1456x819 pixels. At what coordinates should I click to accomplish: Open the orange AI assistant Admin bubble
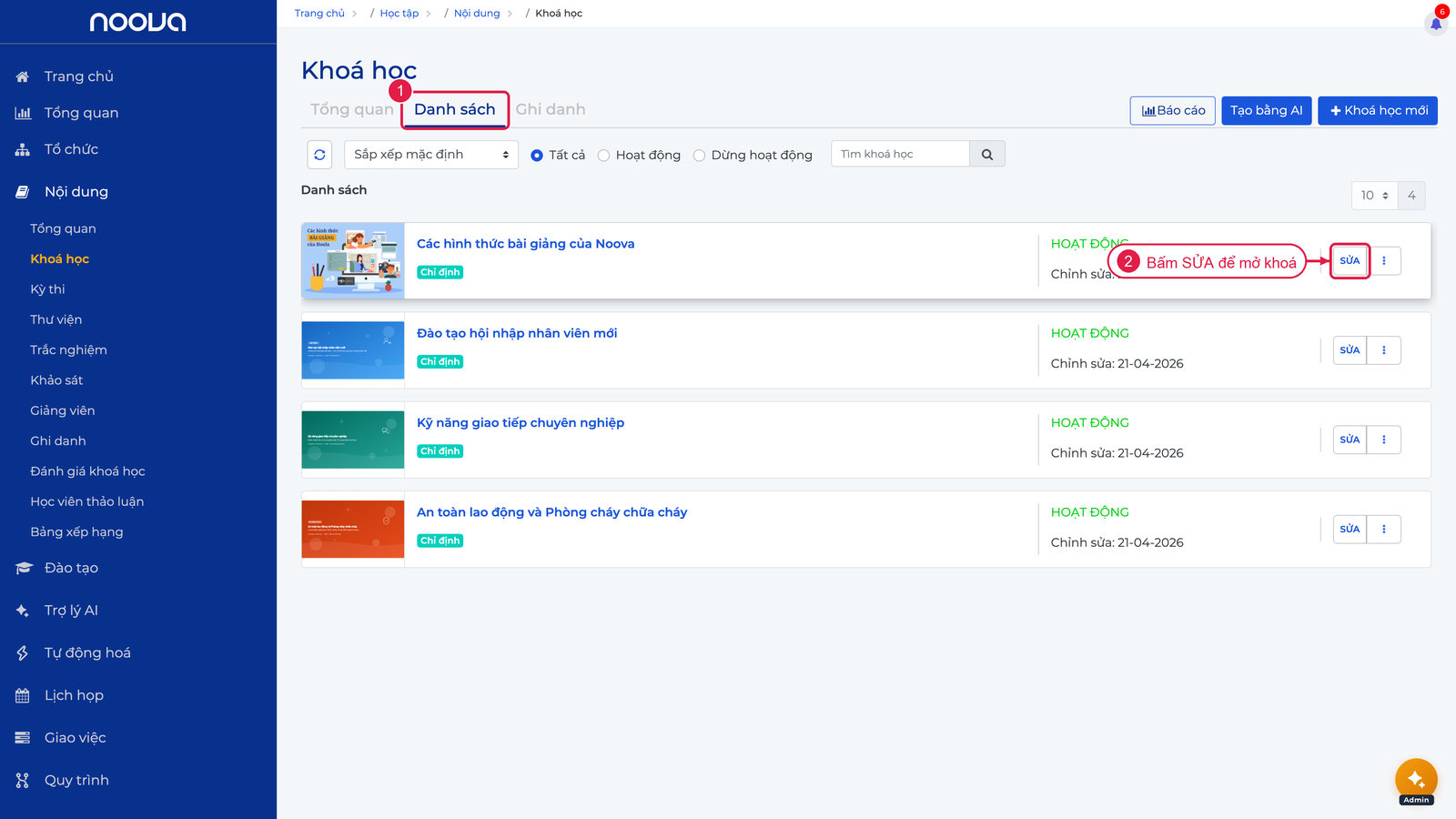tap(1416, 781)
